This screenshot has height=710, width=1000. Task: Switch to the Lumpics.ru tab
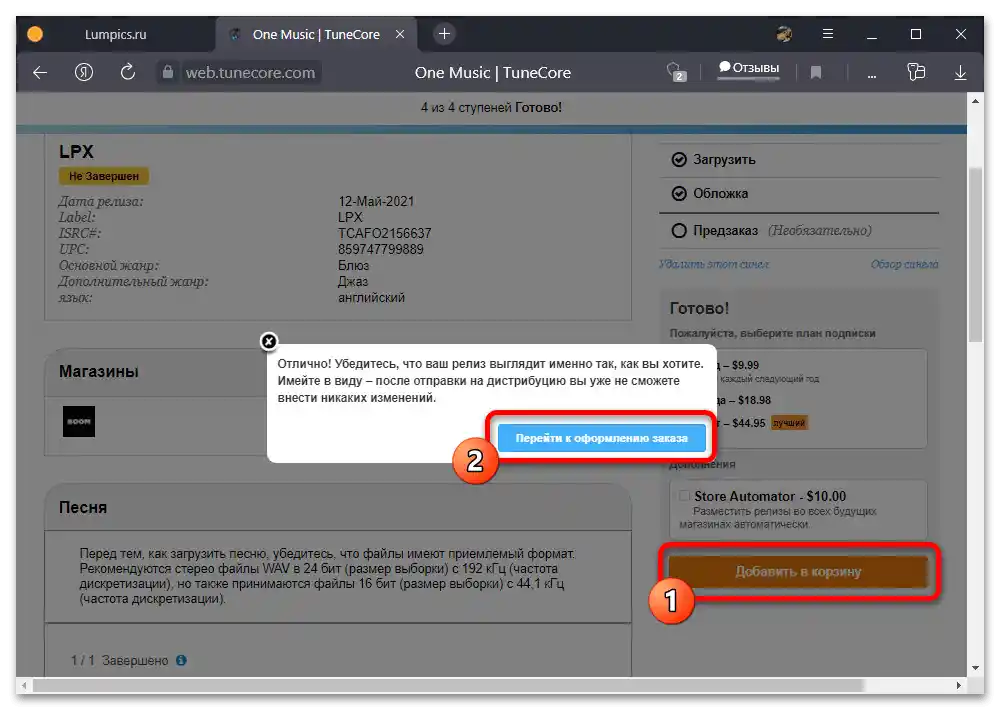click(115, 34)
